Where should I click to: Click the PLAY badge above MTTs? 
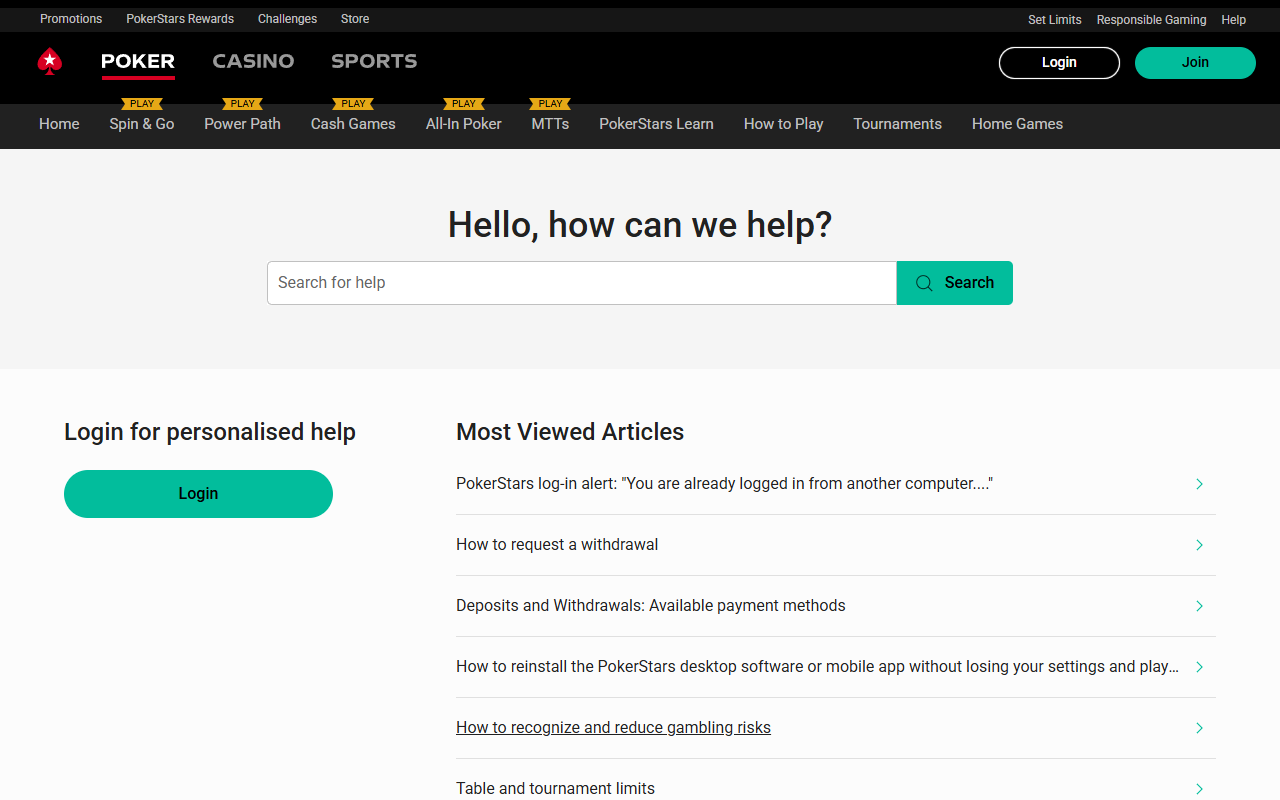click(550, 104)
